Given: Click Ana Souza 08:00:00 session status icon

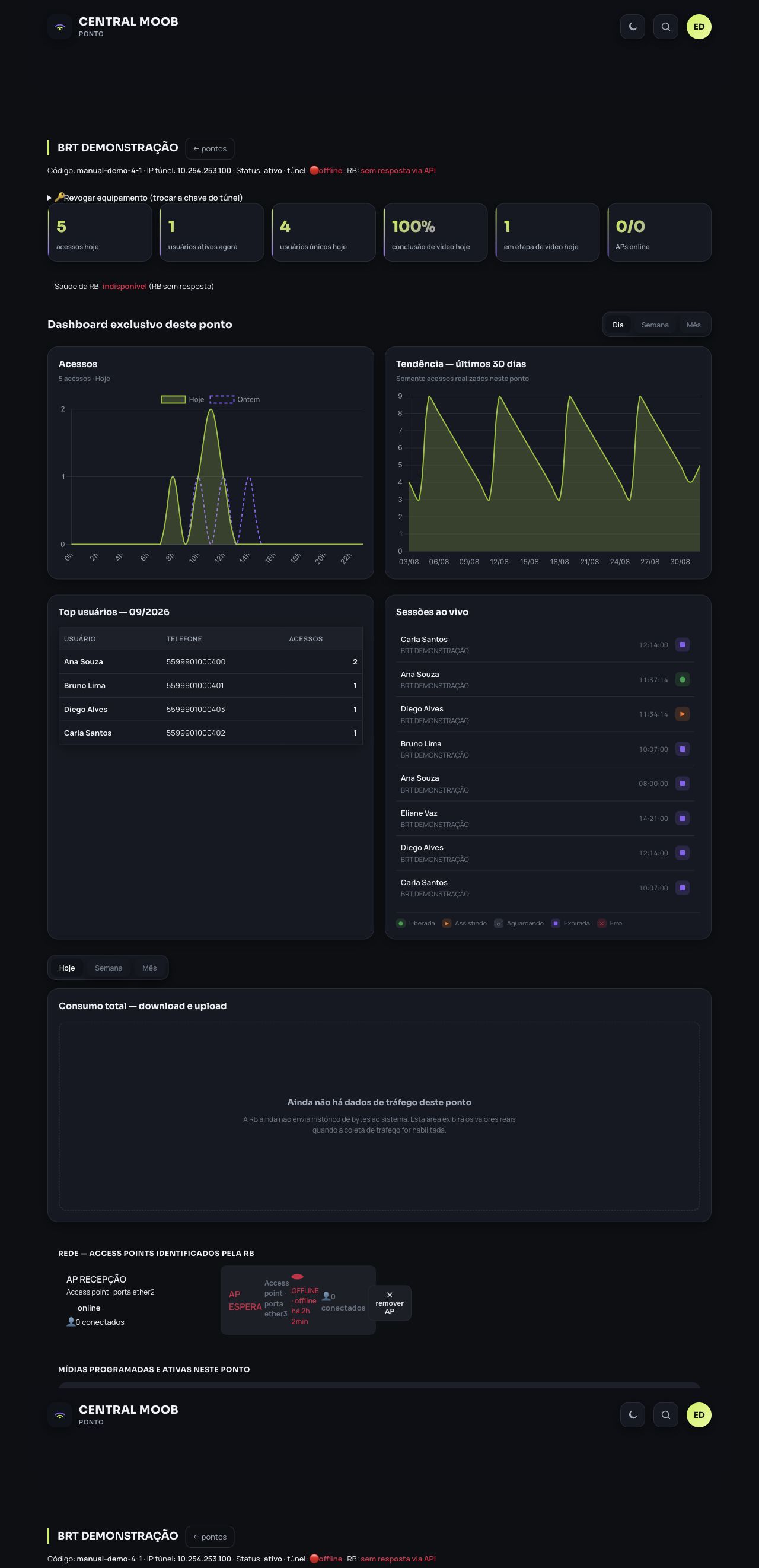Looking at the screenshot, I should point(683,783).
